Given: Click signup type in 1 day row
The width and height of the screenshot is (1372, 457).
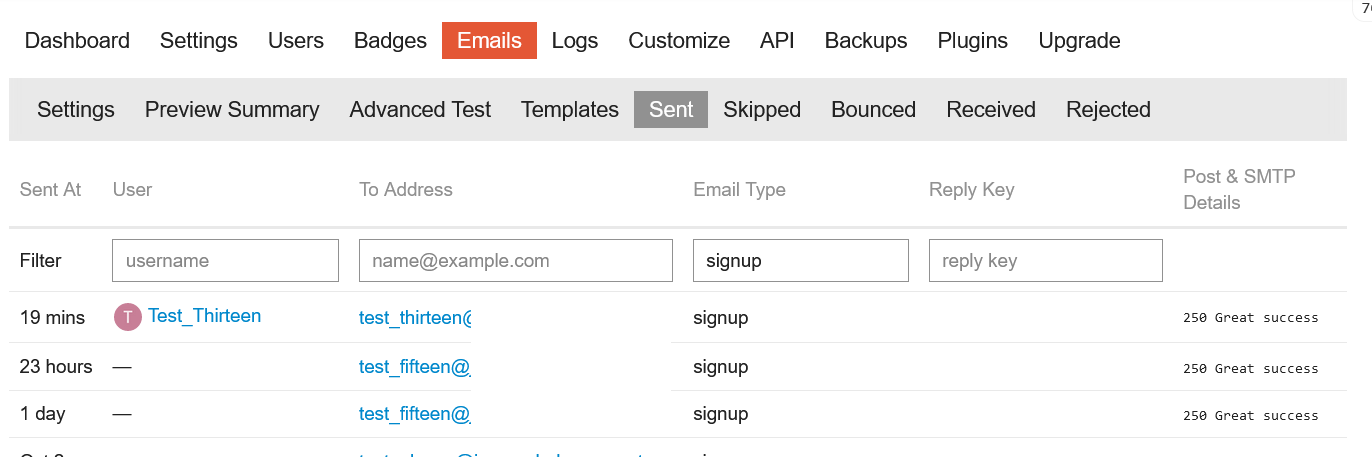Looking at the screenshot, I should tap(720, 414).
